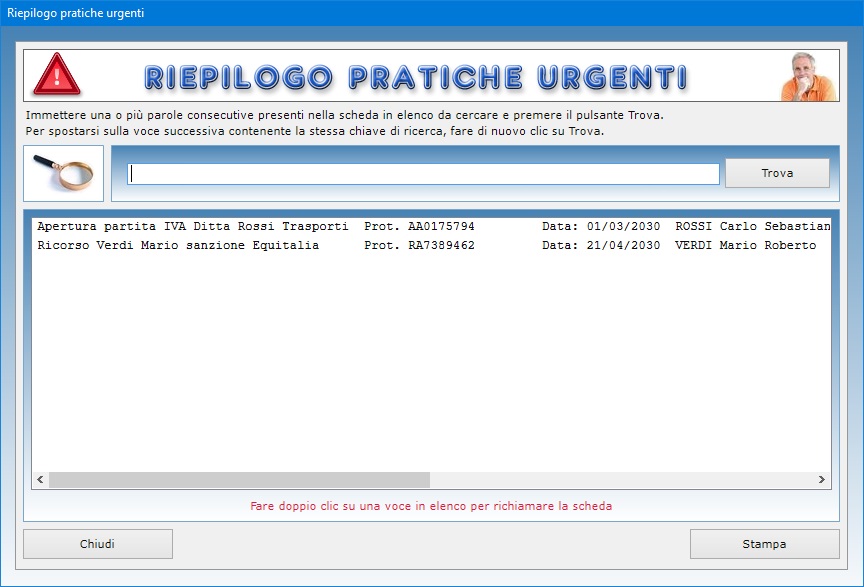Click the magnifying glass search icon
The width and height of the screenshot is (864, 587).
(63, 173)
